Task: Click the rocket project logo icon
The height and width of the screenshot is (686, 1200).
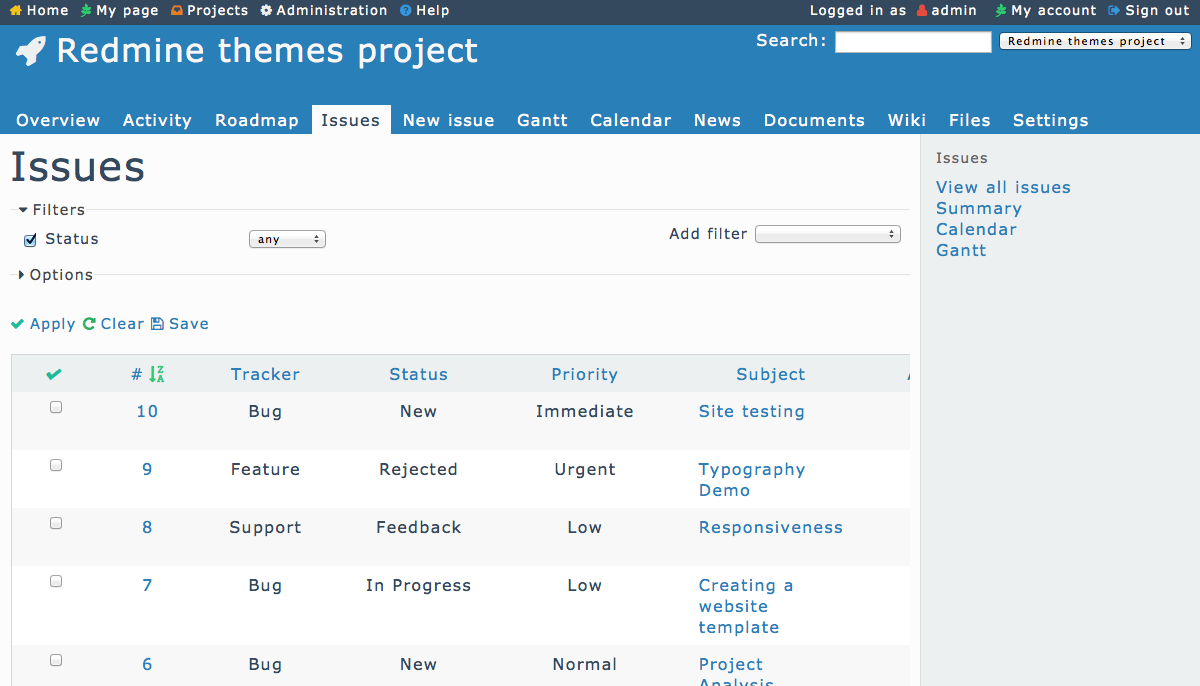Action: pos(31,51)
